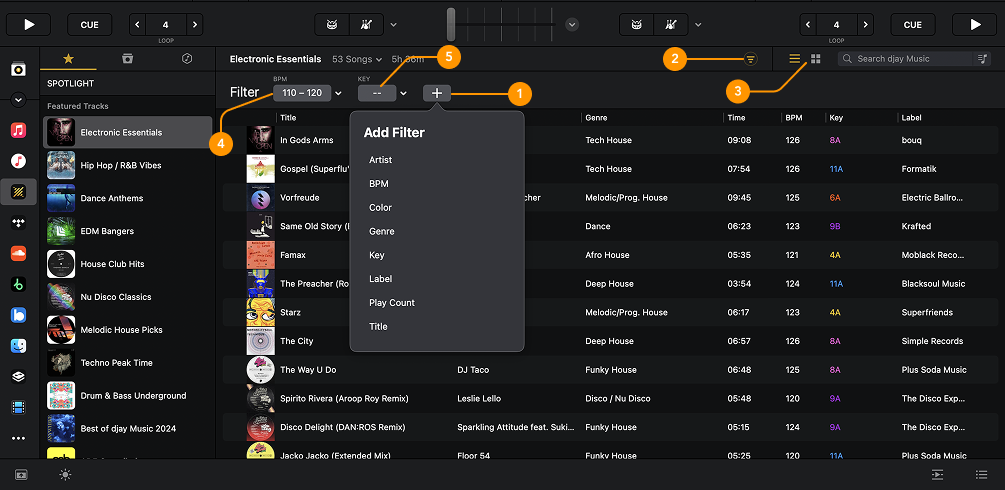Open the Finder files source
The height and width of the screenshot is (490, 1005).
click(x=19, y=346)
